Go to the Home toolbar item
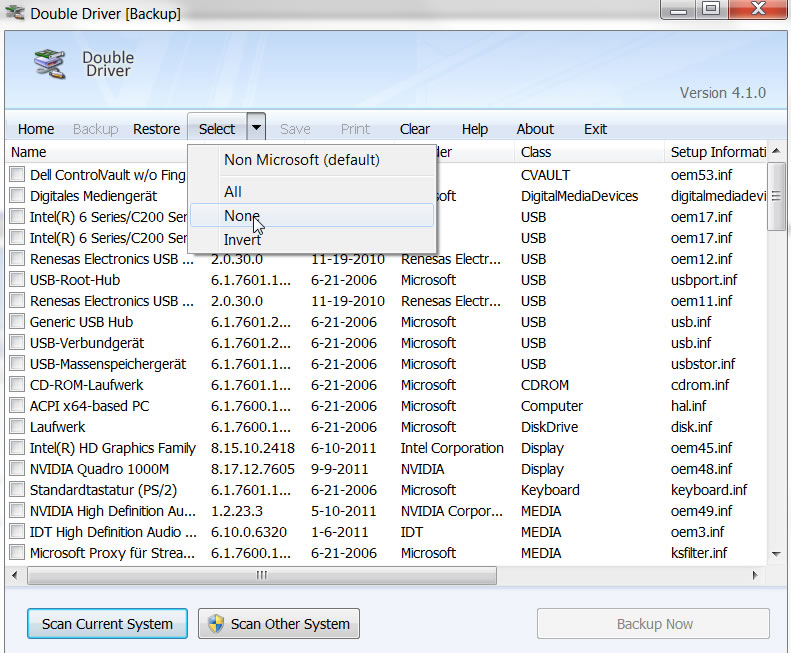This screenshot has width=791, height=653. pyautogui.click(x=36, y=129)
